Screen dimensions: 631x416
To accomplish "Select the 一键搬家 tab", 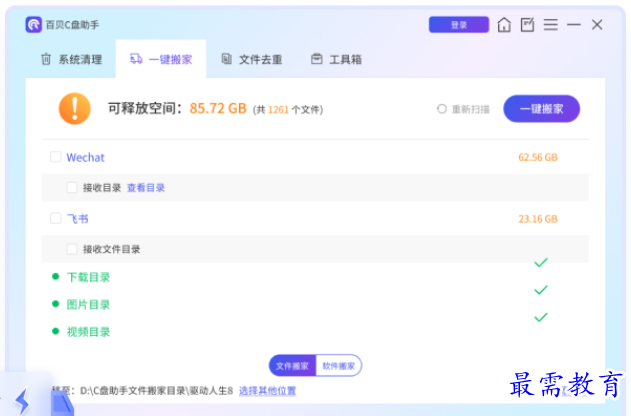I will point(161,60).
